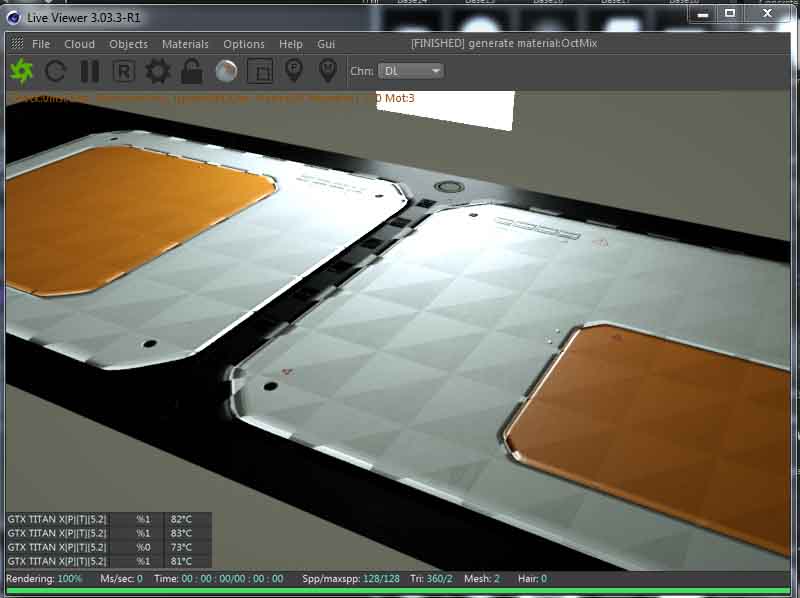
Task: Click the Time counter in status bar
Action: click(218, 579)
